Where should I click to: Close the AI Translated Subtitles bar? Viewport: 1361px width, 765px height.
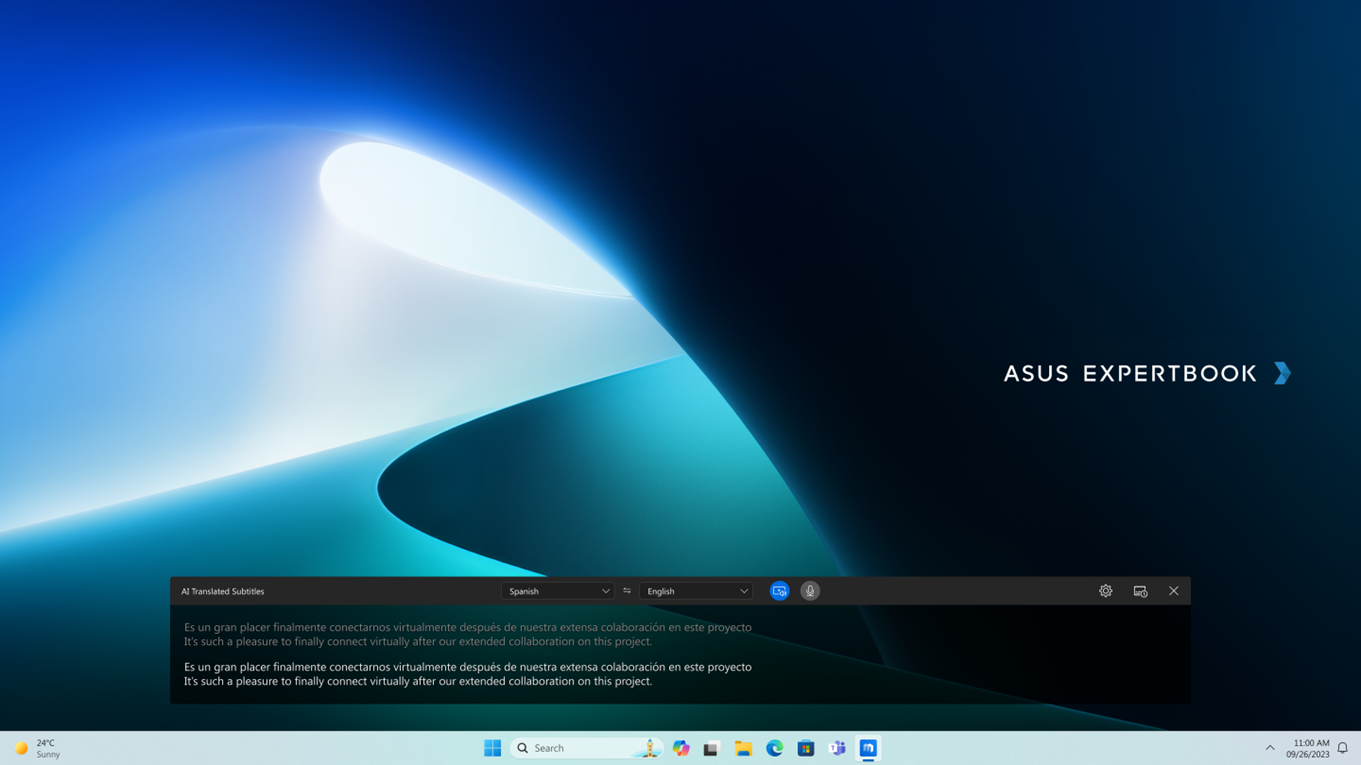point(1174,591)
